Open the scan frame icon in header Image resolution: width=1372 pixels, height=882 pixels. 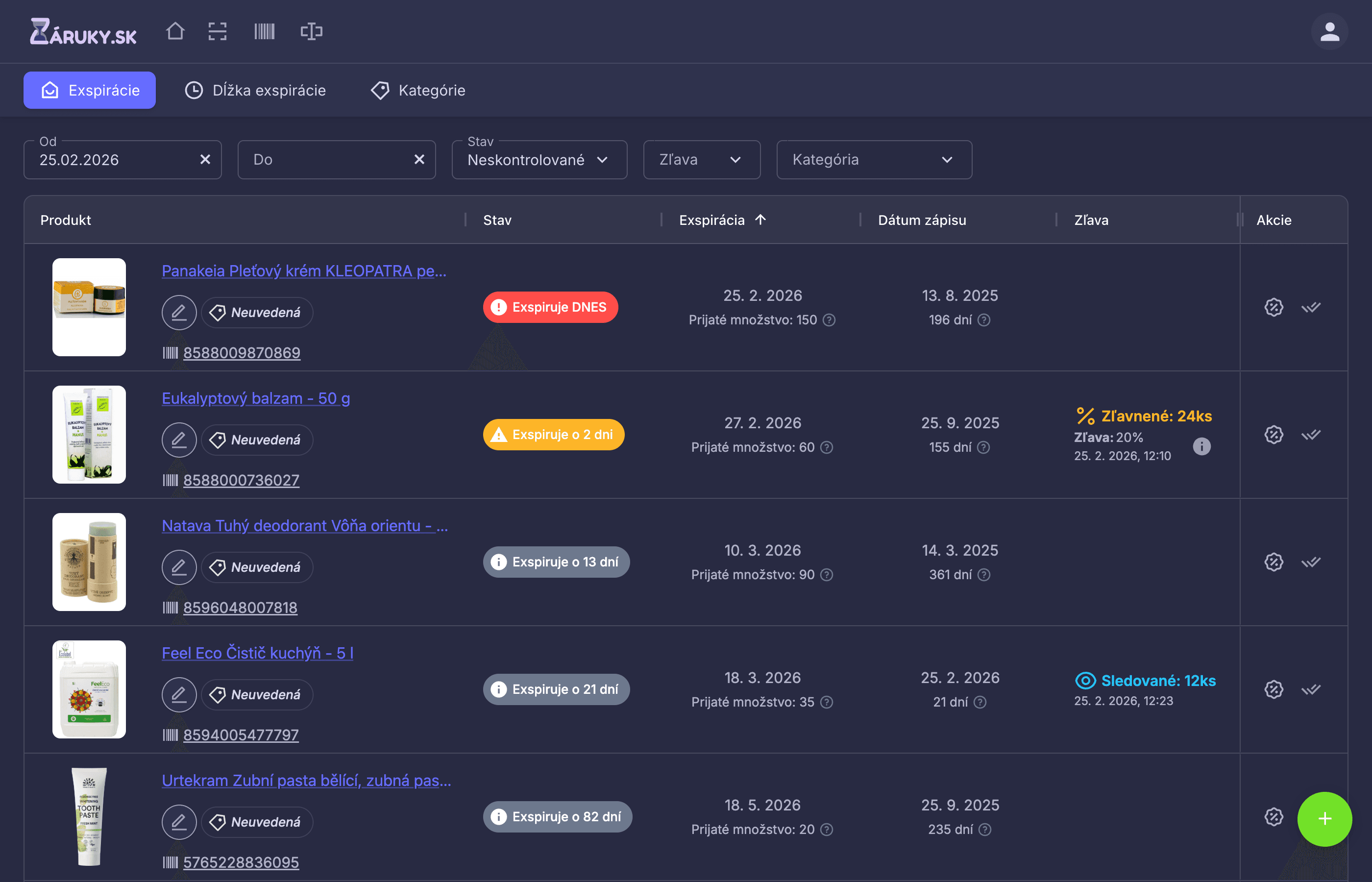coord(218,31)
